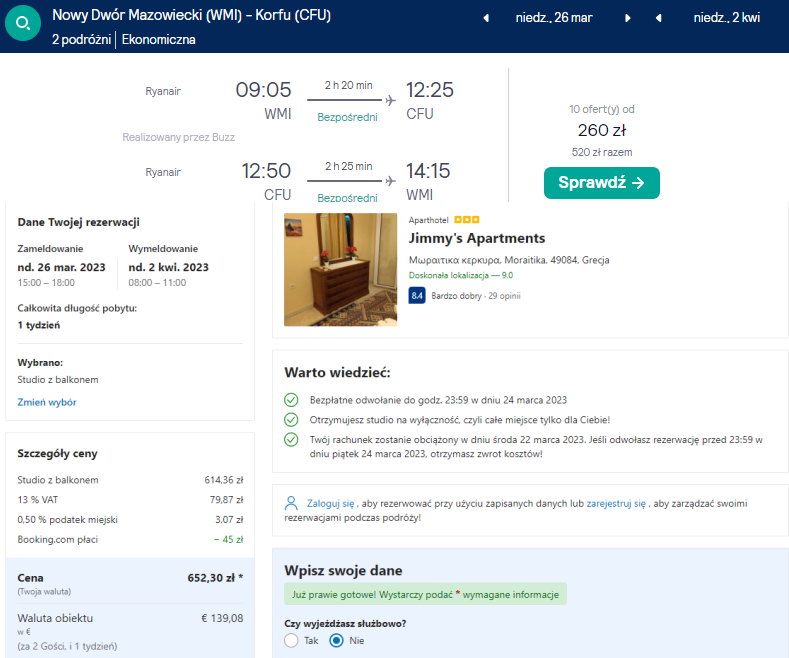Click Realizowany przez Buzz note
The image size is (789, 658).
tap(179, 137)
